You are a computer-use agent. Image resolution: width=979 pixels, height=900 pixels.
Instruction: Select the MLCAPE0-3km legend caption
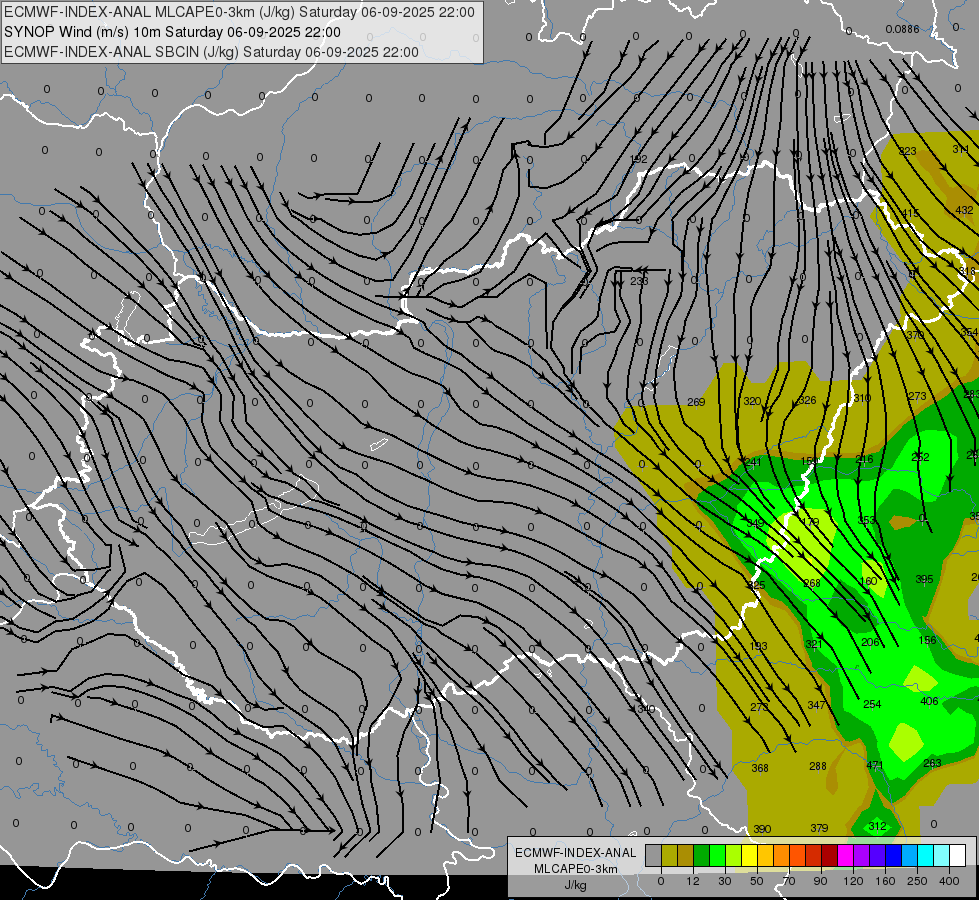pos(576,869)
